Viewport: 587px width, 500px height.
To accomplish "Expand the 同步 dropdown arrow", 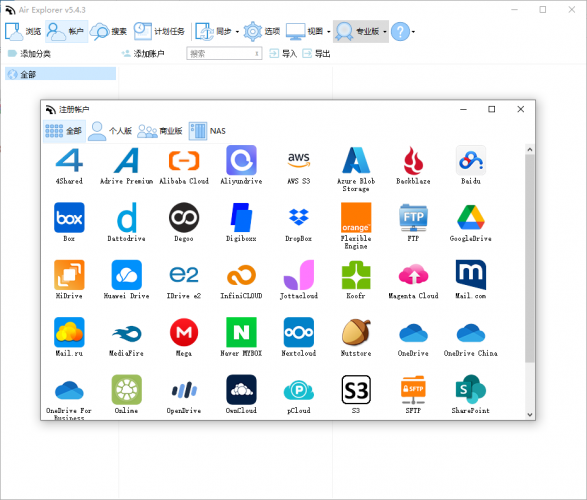I will pos(237,32).
